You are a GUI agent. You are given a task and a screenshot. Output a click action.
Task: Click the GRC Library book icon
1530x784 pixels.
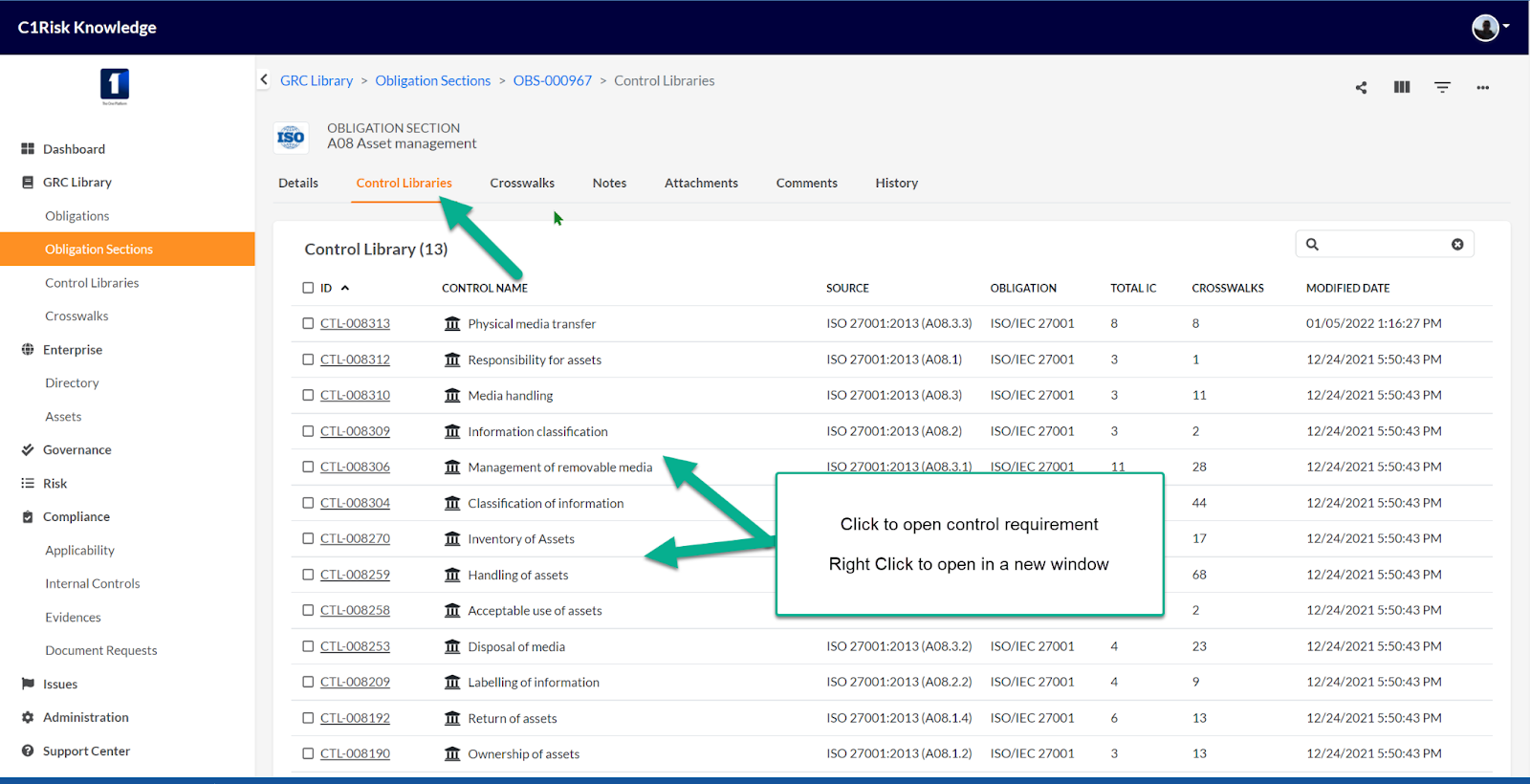[28, 182]
